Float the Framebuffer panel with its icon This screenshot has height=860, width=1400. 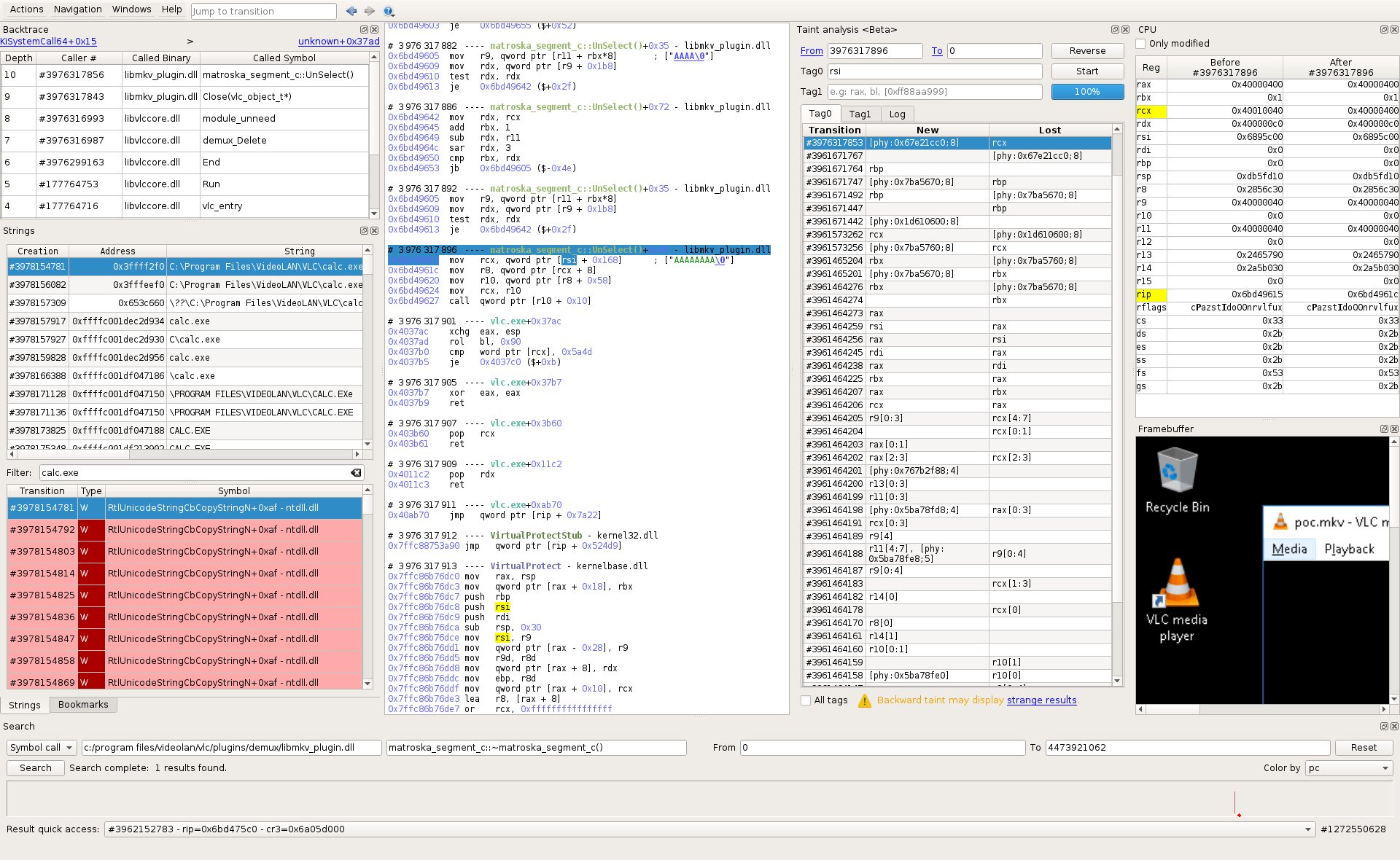pos(1384,429)
